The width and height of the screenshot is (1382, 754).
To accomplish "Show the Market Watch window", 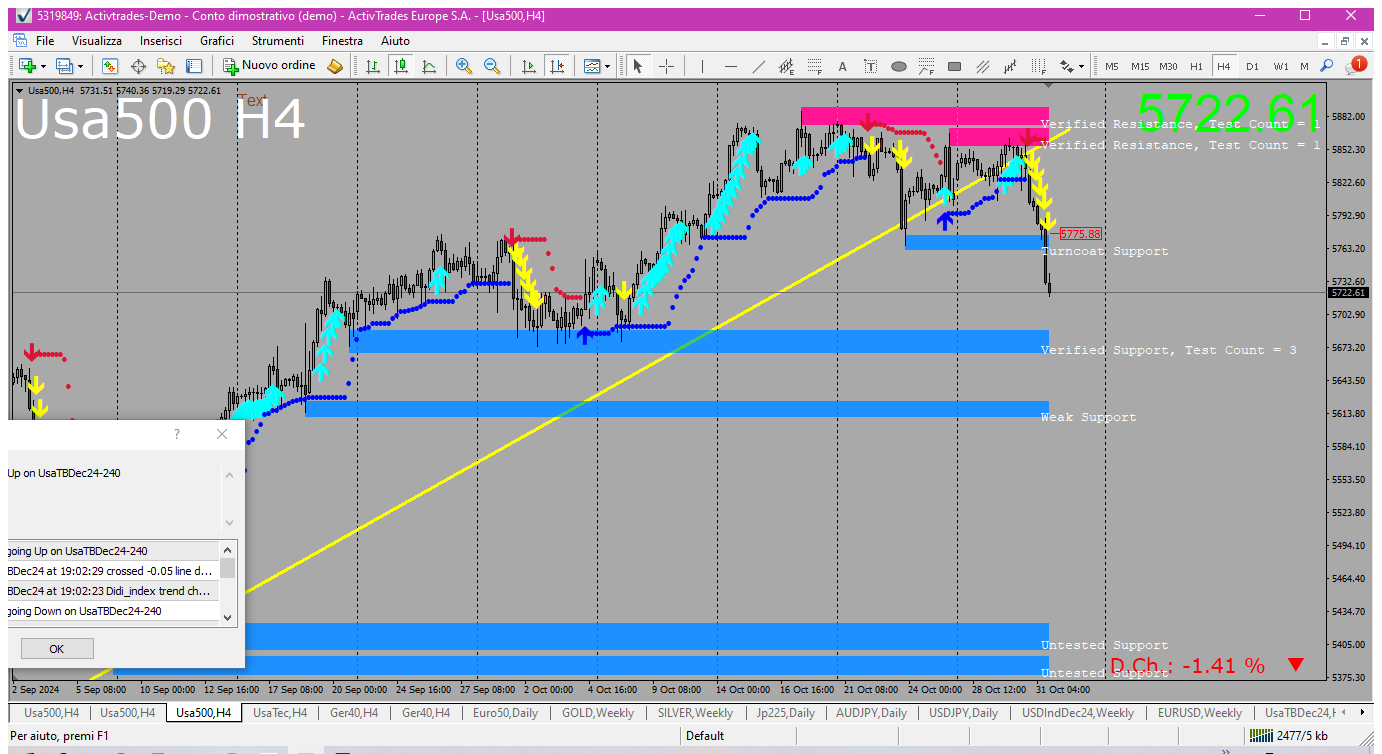I will [110, 66].
